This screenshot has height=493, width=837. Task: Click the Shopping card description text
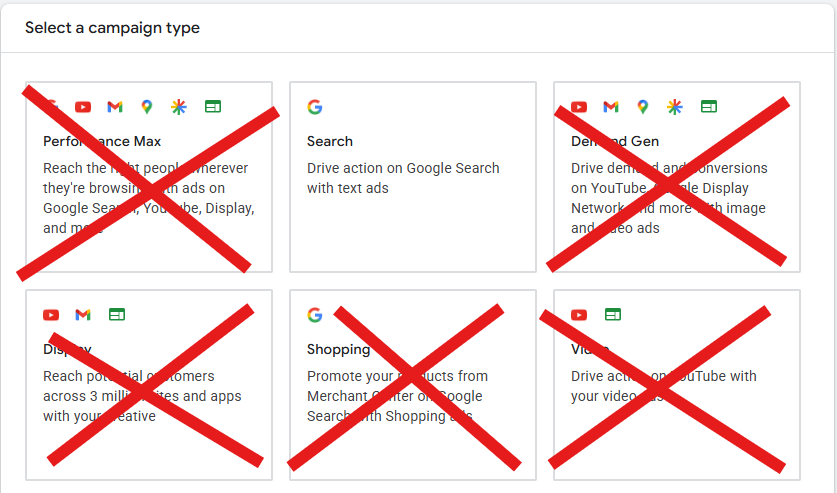(x=397, y=396)
